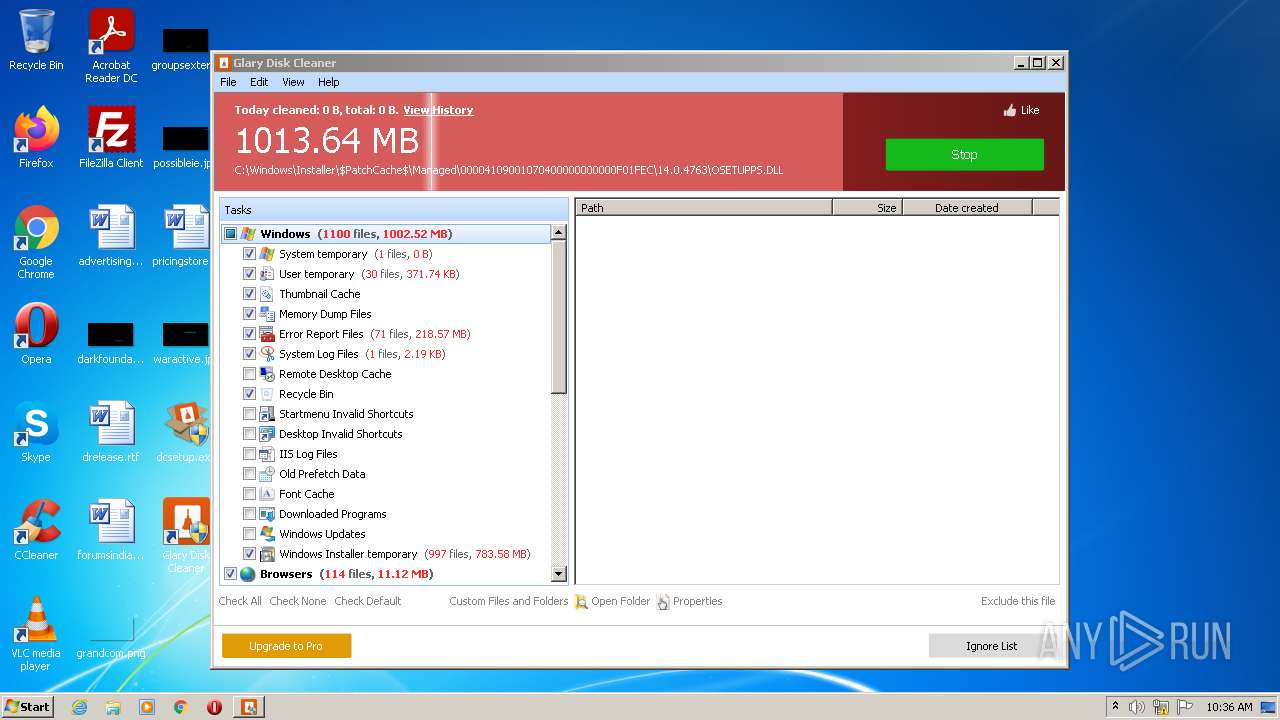Click Check Default link
Screen dimensions: 1280x720
click(x=368, y=601)
